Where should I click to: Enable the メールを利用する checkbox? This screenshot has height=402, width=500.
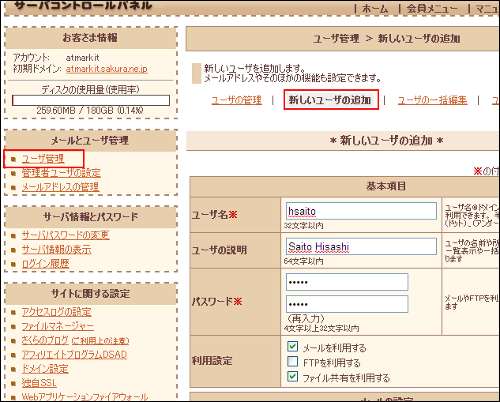click(292, 347)
